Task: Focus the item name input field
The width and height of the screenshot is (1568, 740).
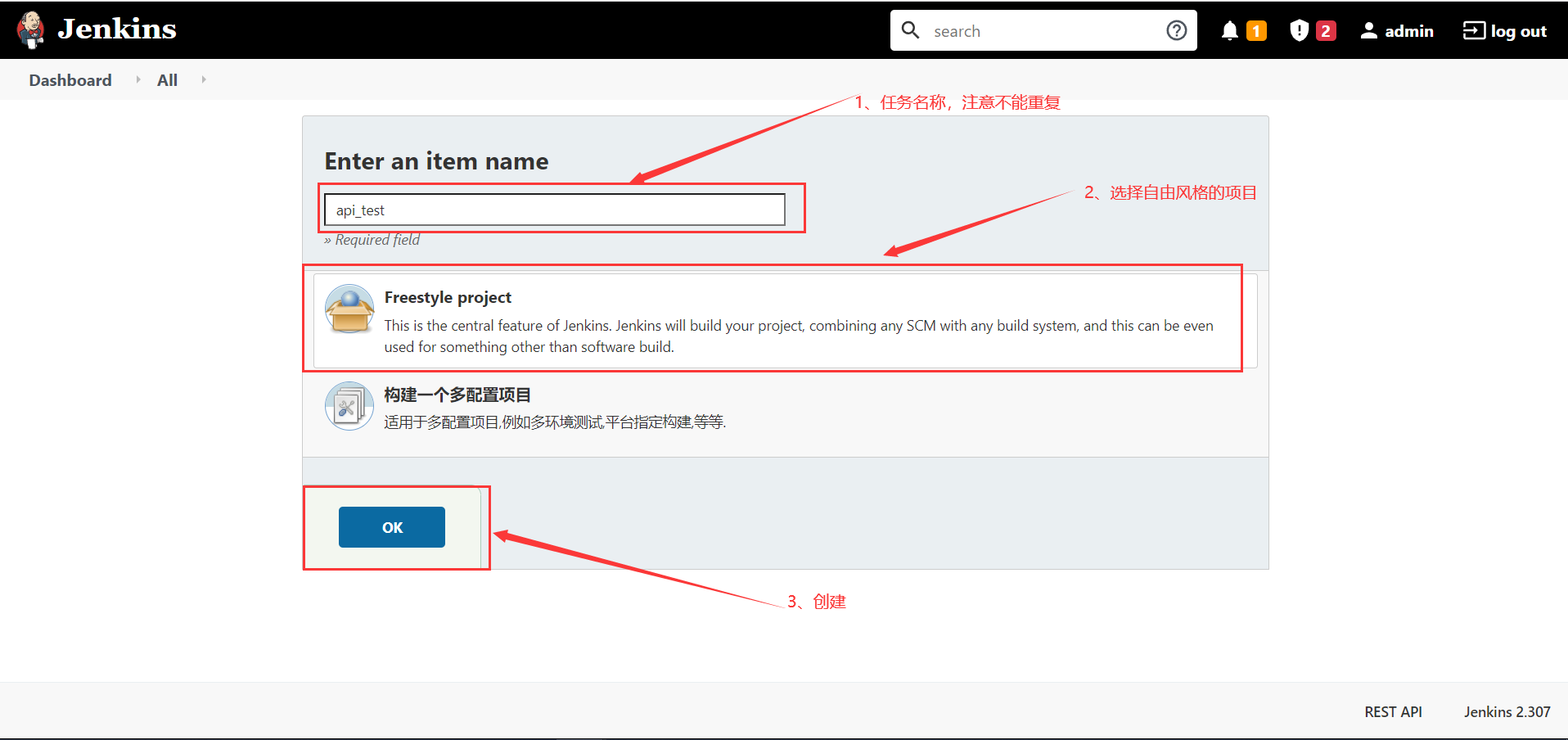Action: pos(554,210)
